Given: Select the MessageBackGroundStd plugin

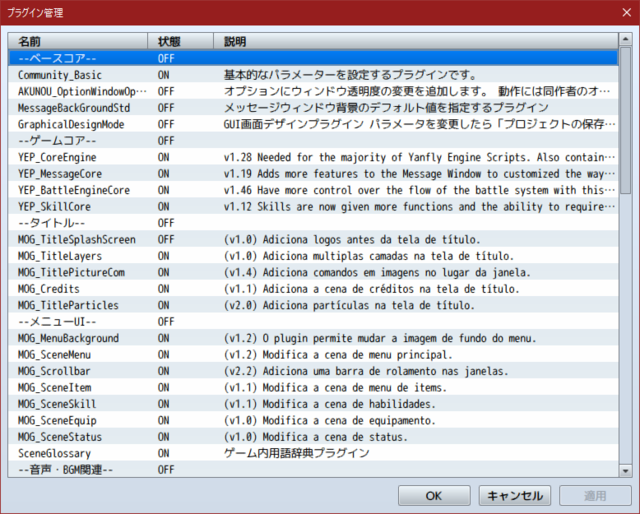Looking at the screenshot, I should point(313,108).
